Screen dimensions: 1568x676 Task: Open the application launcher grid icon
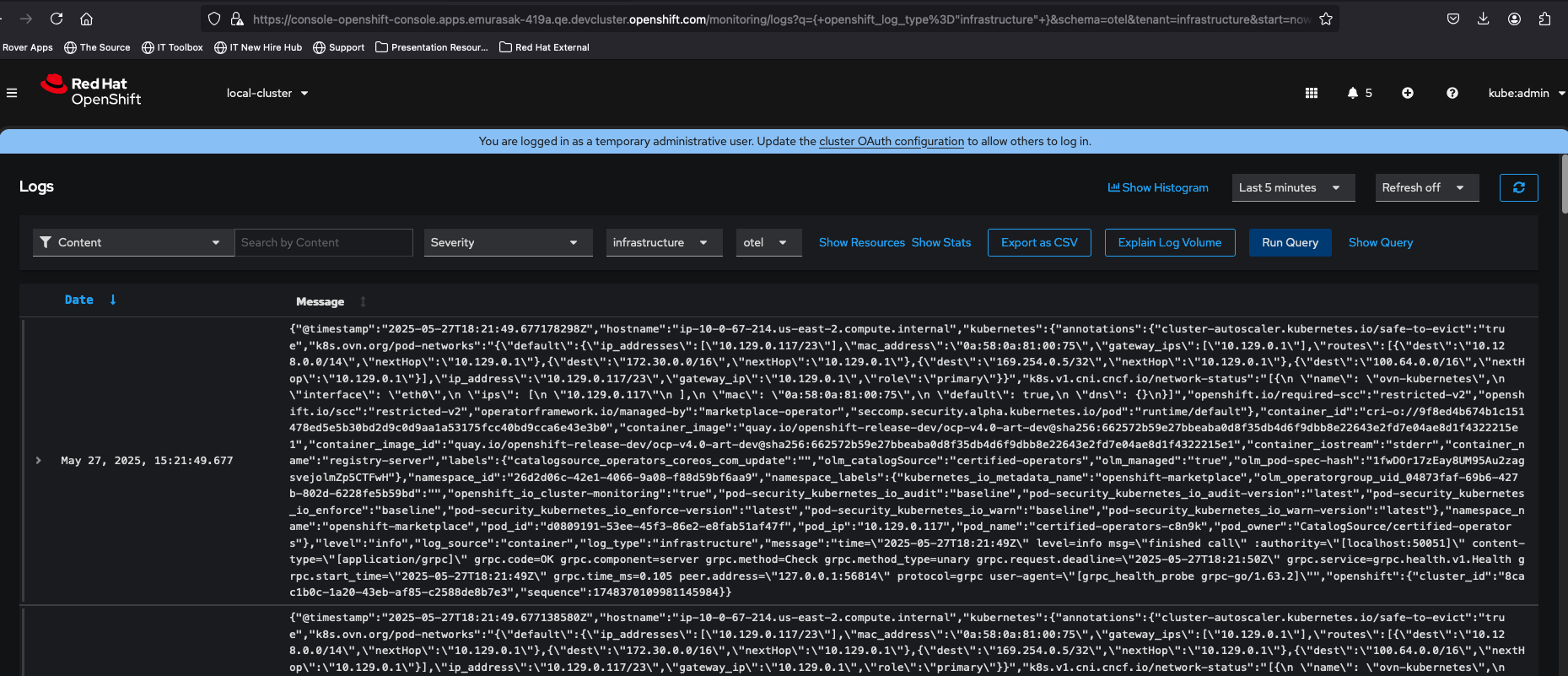point(1312,93)
